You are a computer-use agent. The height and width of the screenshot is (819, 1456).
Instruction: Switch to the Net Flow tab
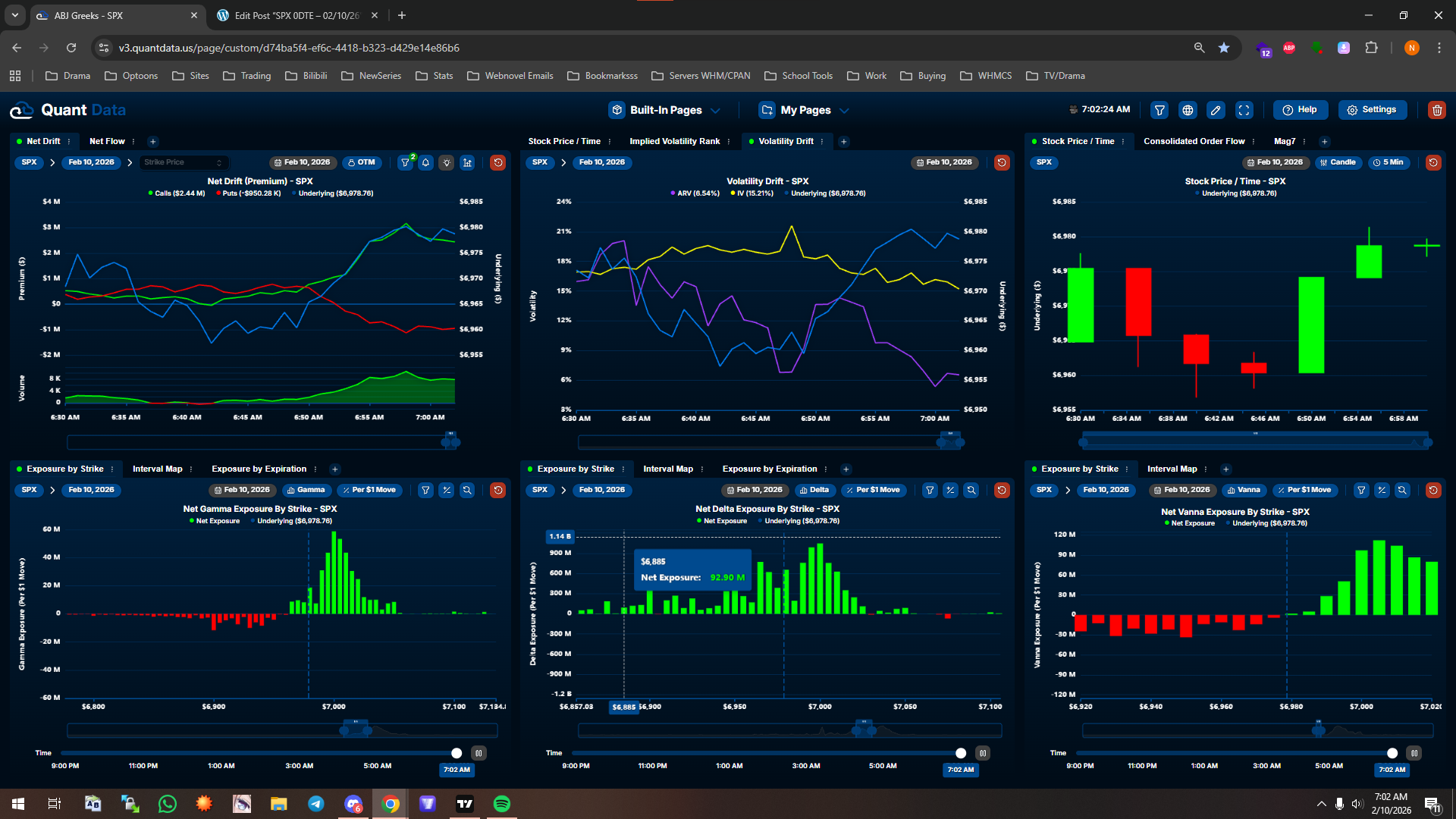[x=107, y=141]
